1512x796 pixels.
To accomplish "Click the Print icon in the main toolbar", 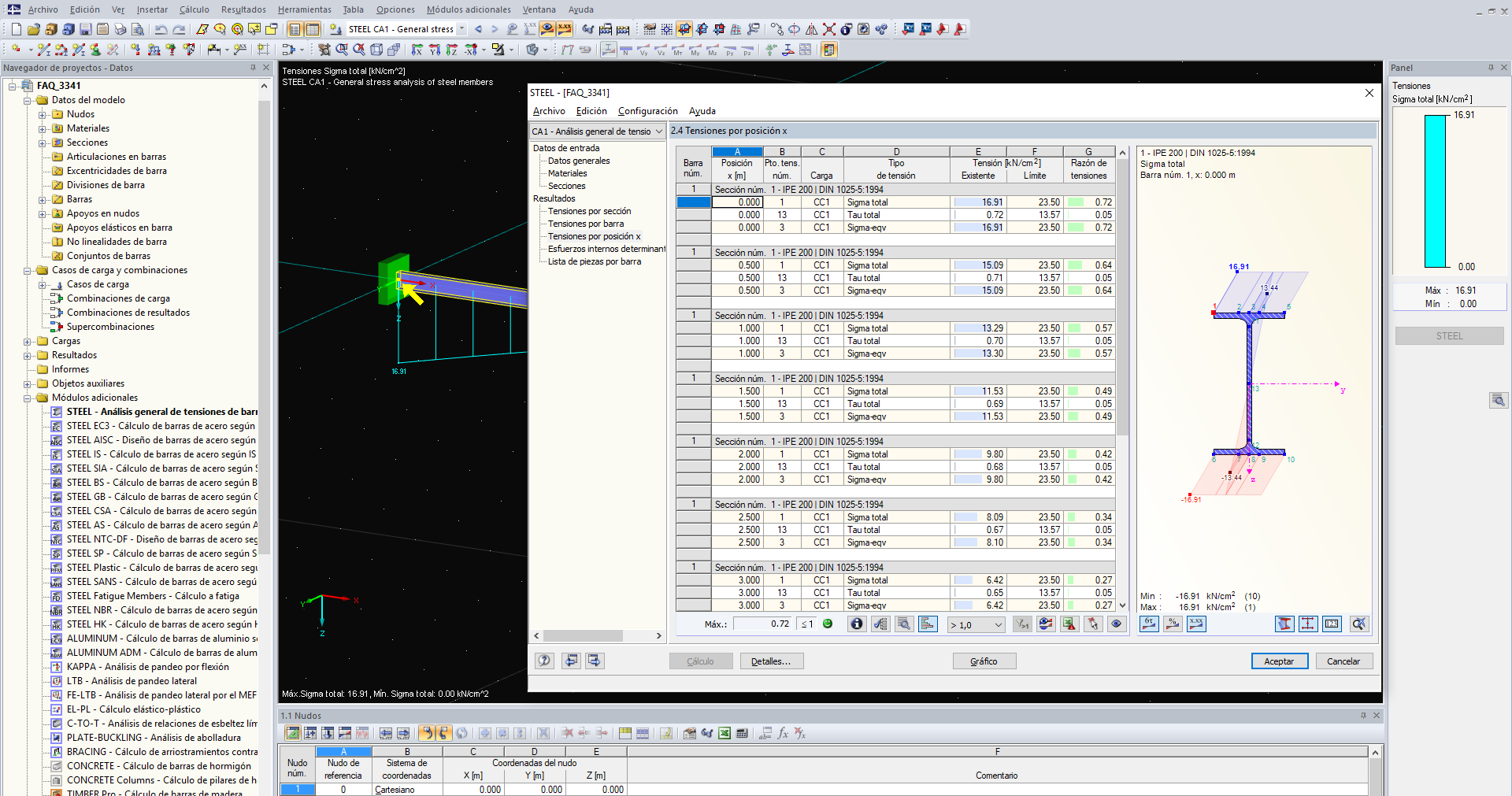I will coord(120,29).
